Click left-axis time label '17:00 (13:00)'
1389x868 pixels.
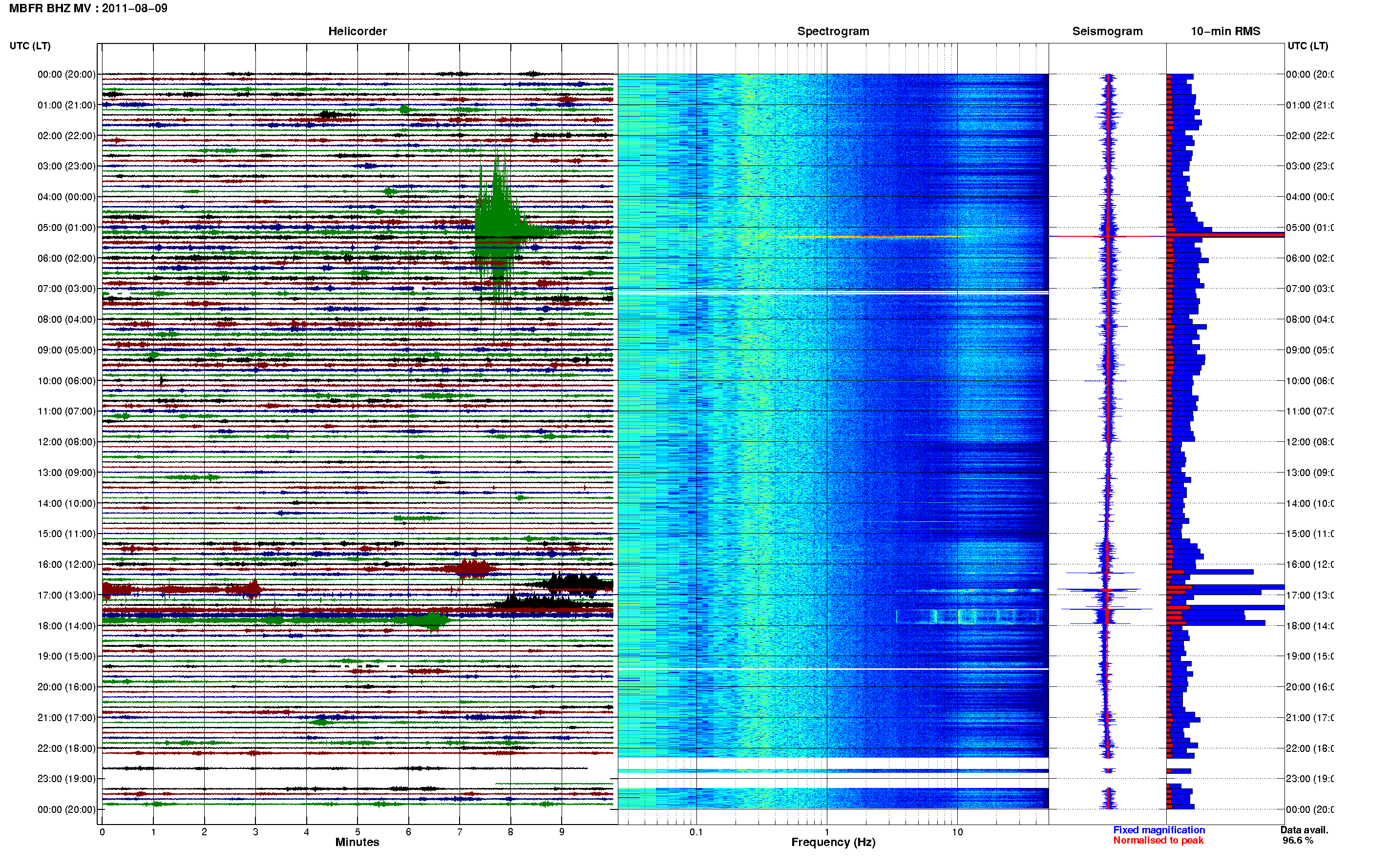click(x=66, y=595)
